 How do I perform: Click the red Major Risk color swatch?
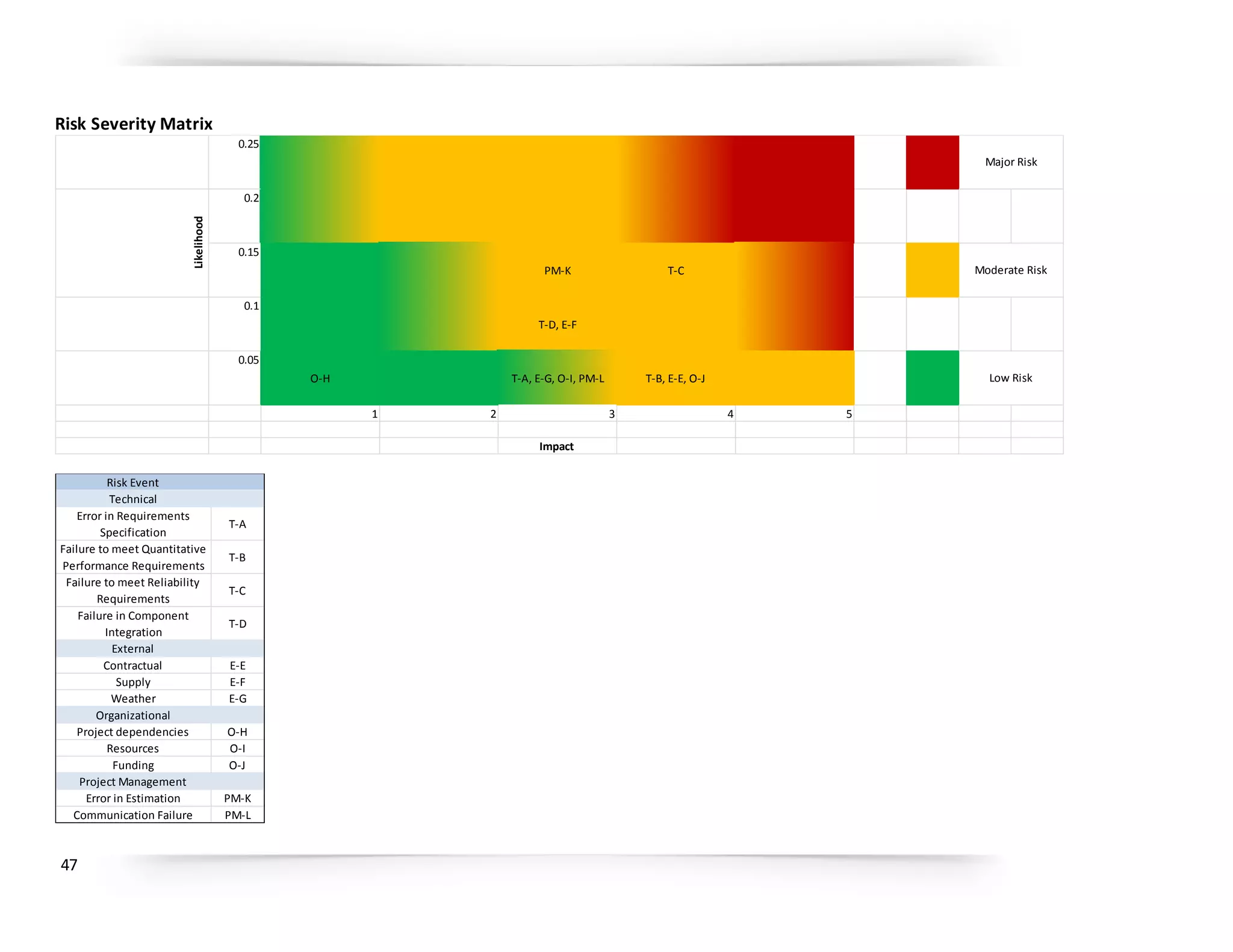click(932, 162)
